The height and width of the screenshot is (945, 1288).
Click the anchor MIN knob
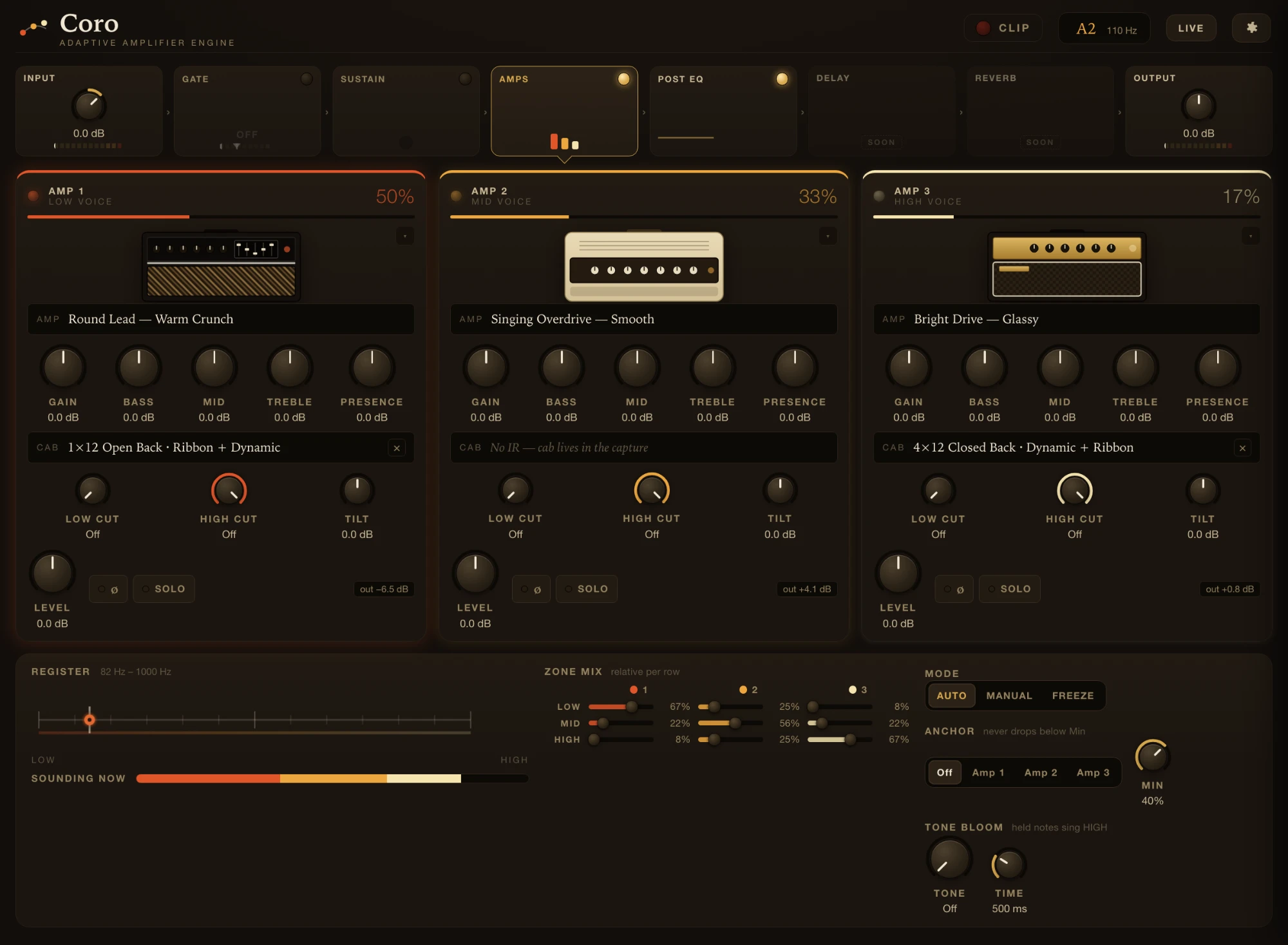pos(1152,757)
